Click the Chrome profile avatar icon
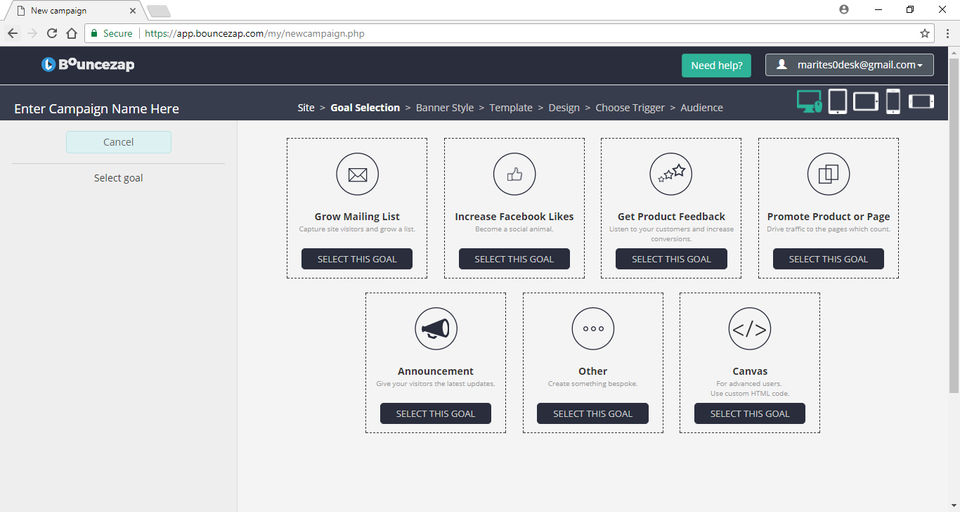Image resolution: width=960 pixels, height=512 pixels. (x=844, y=10)
